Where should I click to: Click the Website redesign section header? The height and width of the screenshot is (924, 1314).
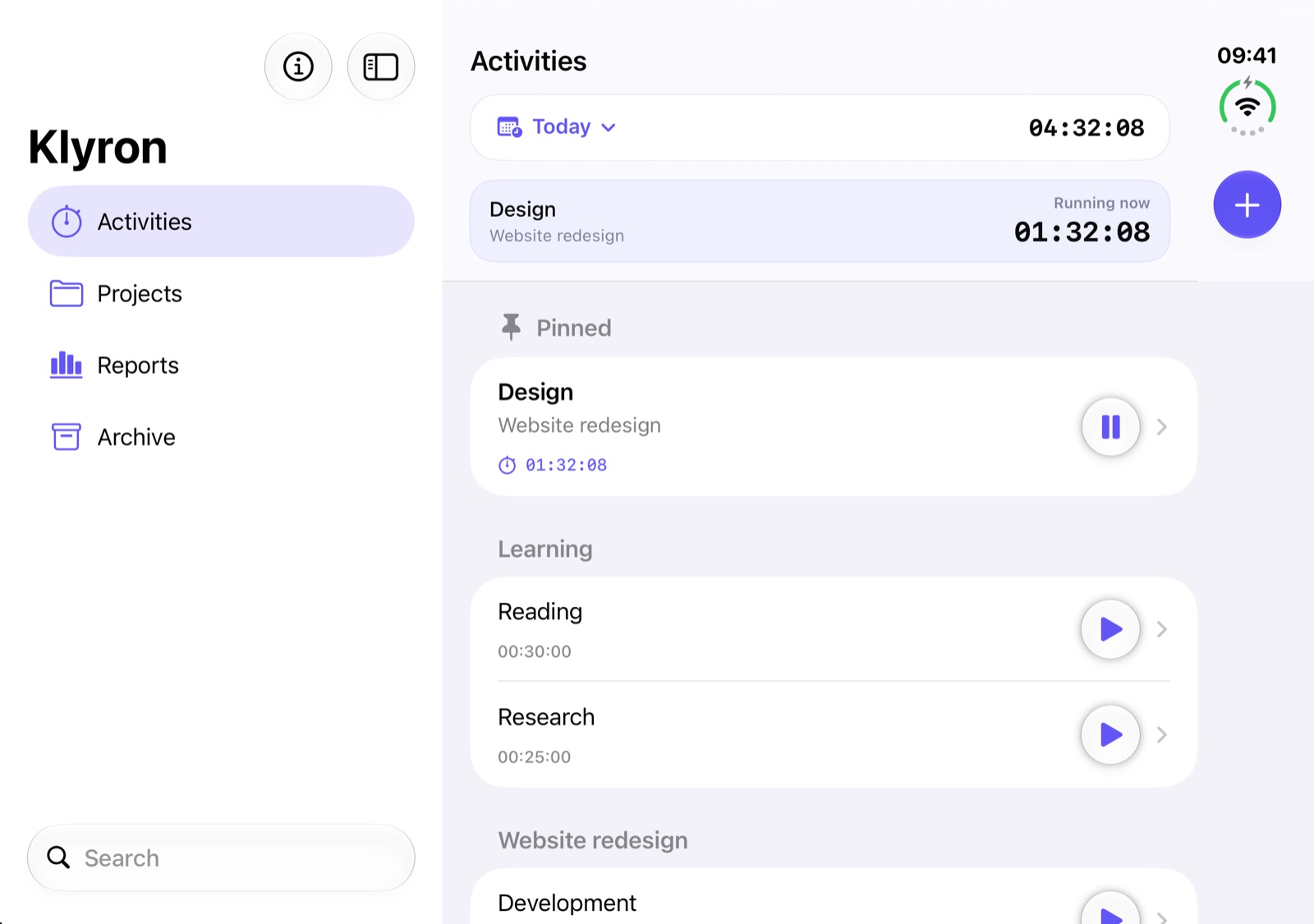[x=593, y=840]
